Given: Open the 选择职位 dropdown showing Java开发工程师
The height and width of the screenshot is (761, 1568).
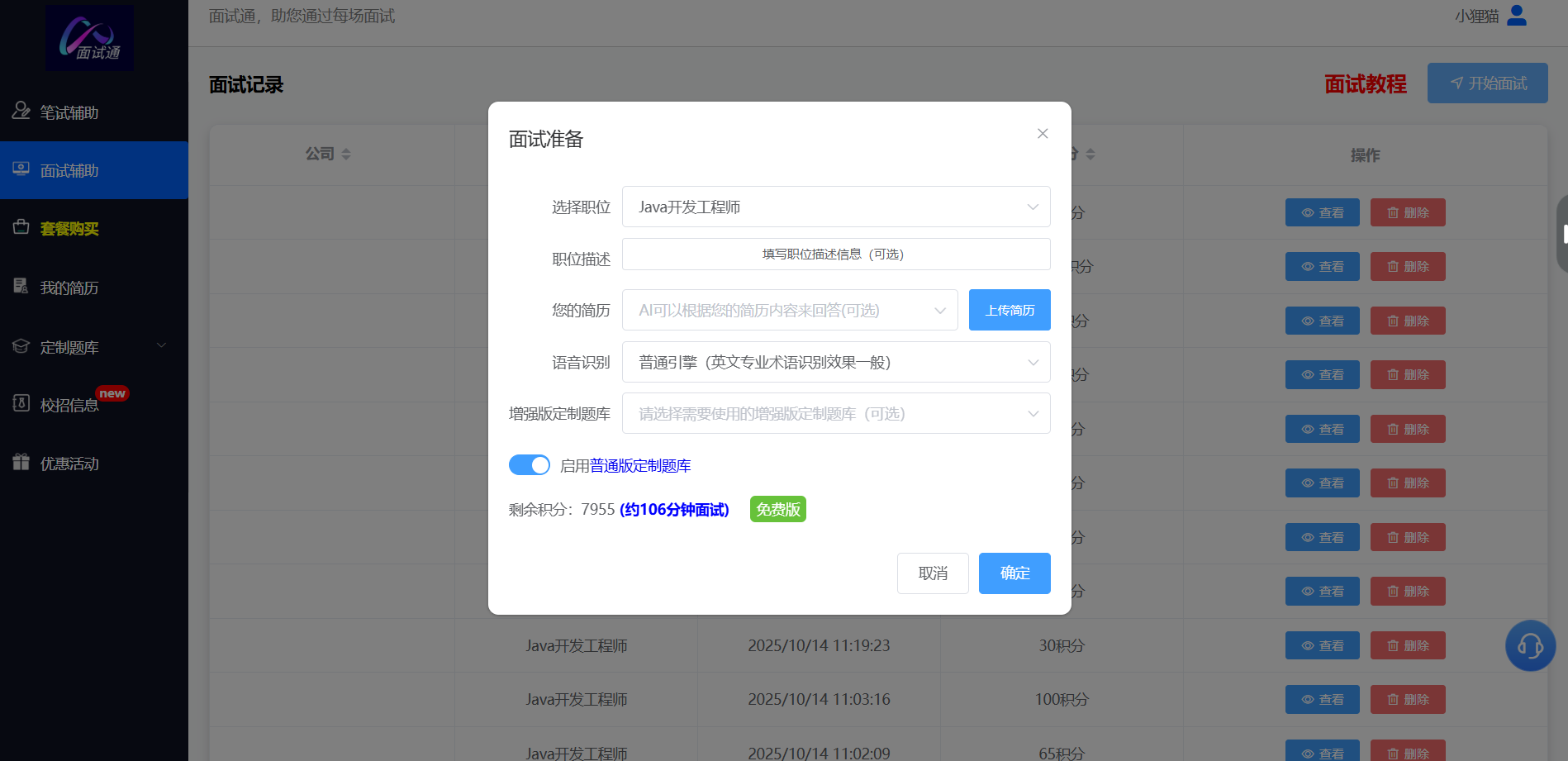Looking at the screenshot, I should (x=836, y=207).
